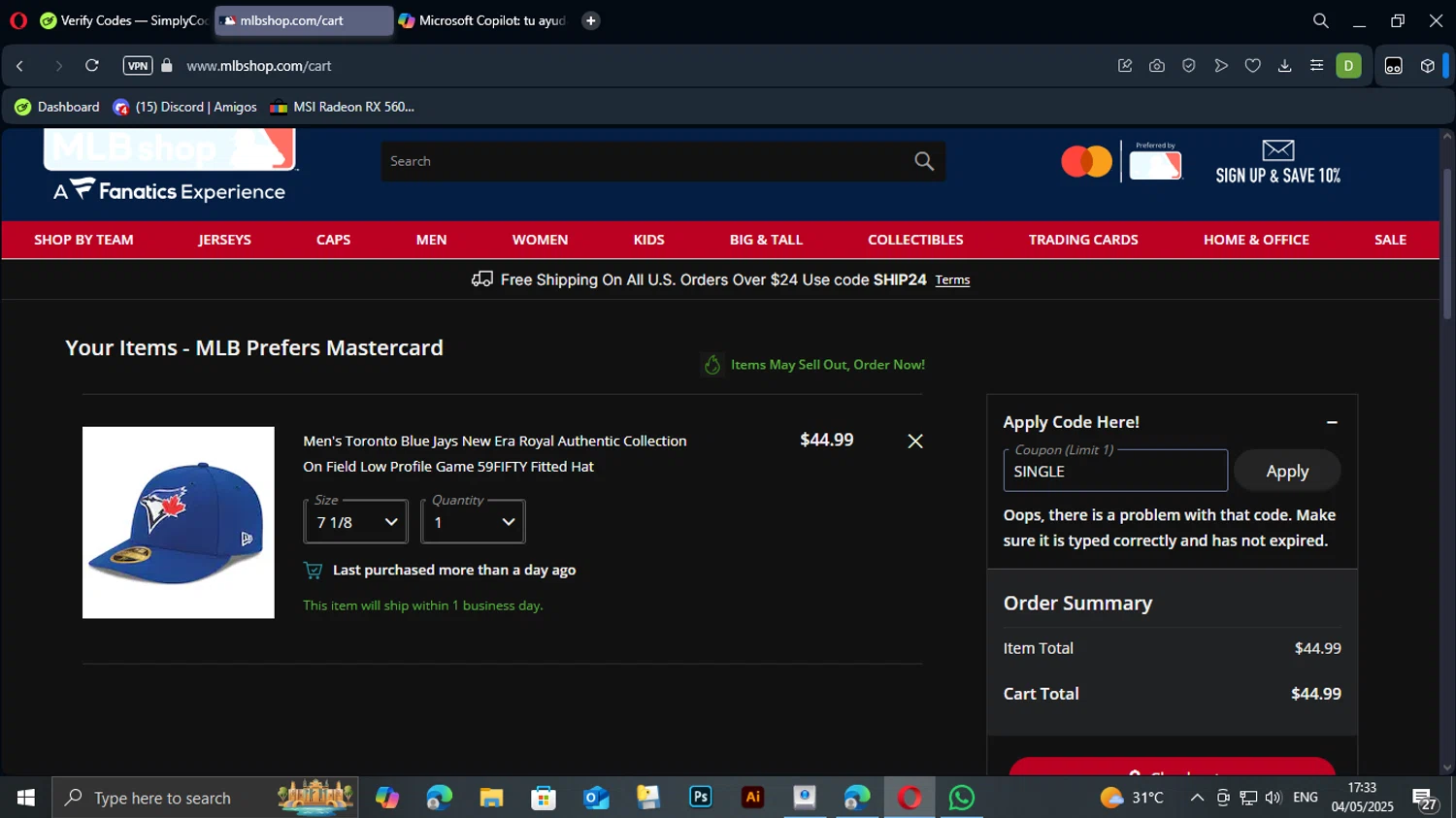Open the Men menu
1456x818 pixels.
431,240
